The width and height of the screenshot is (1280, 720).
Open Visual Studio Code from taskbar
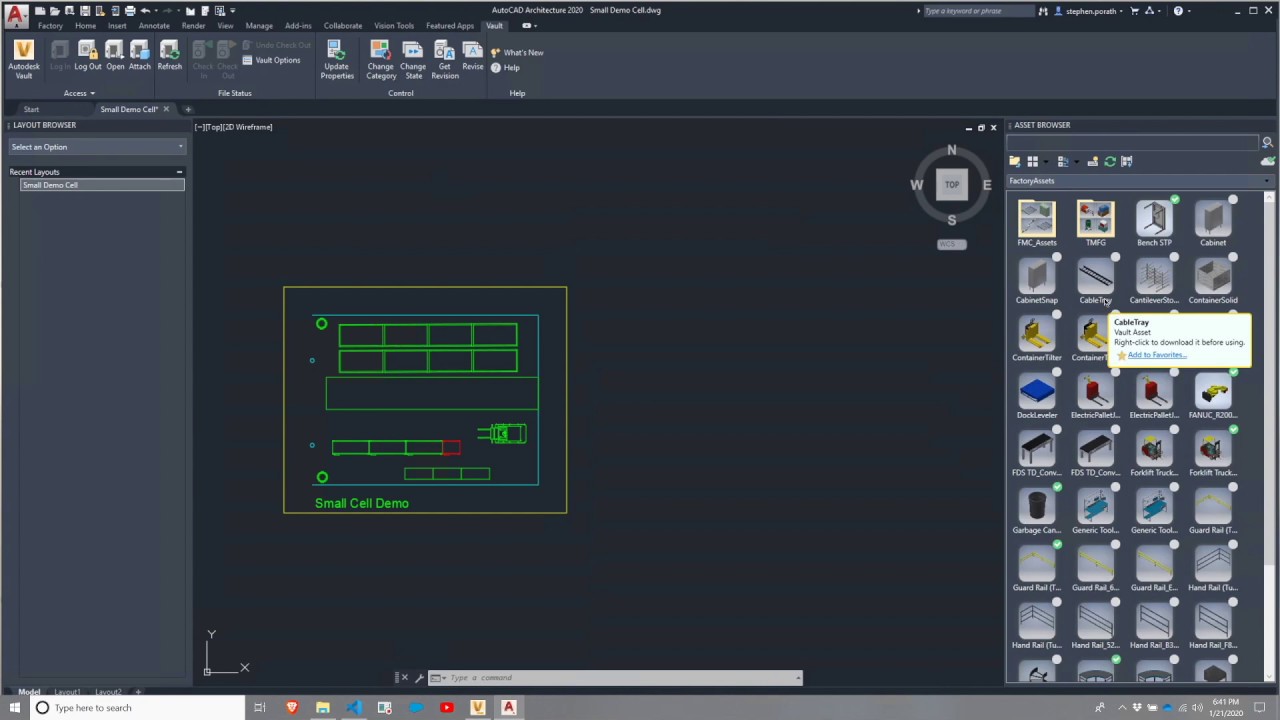pos(354,708)
